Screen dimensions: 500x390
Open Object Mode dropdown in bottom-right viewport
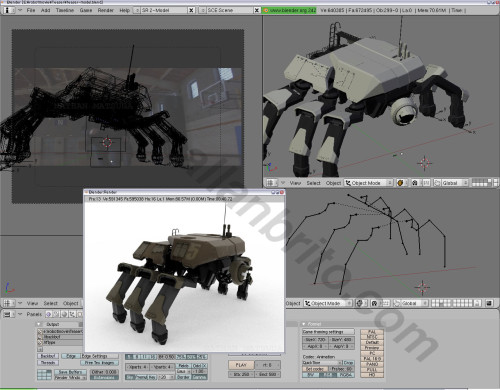click(x=328, y=303)
